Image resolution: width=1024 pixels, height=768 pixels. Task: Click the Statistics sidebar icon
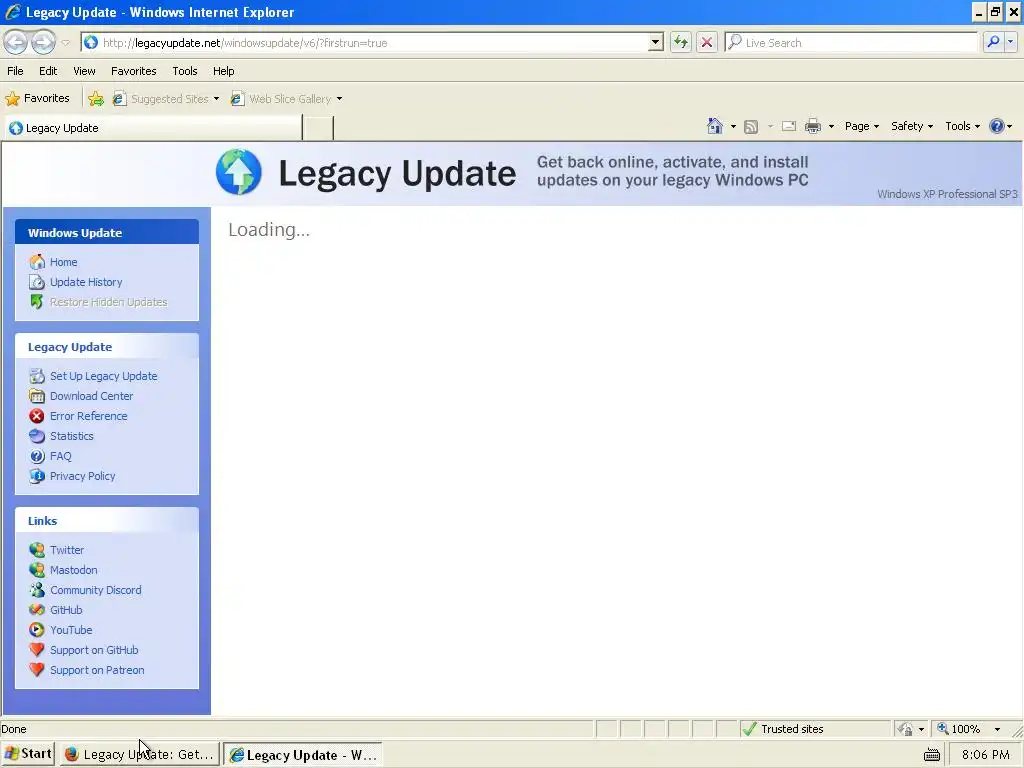tap(37, 436)
